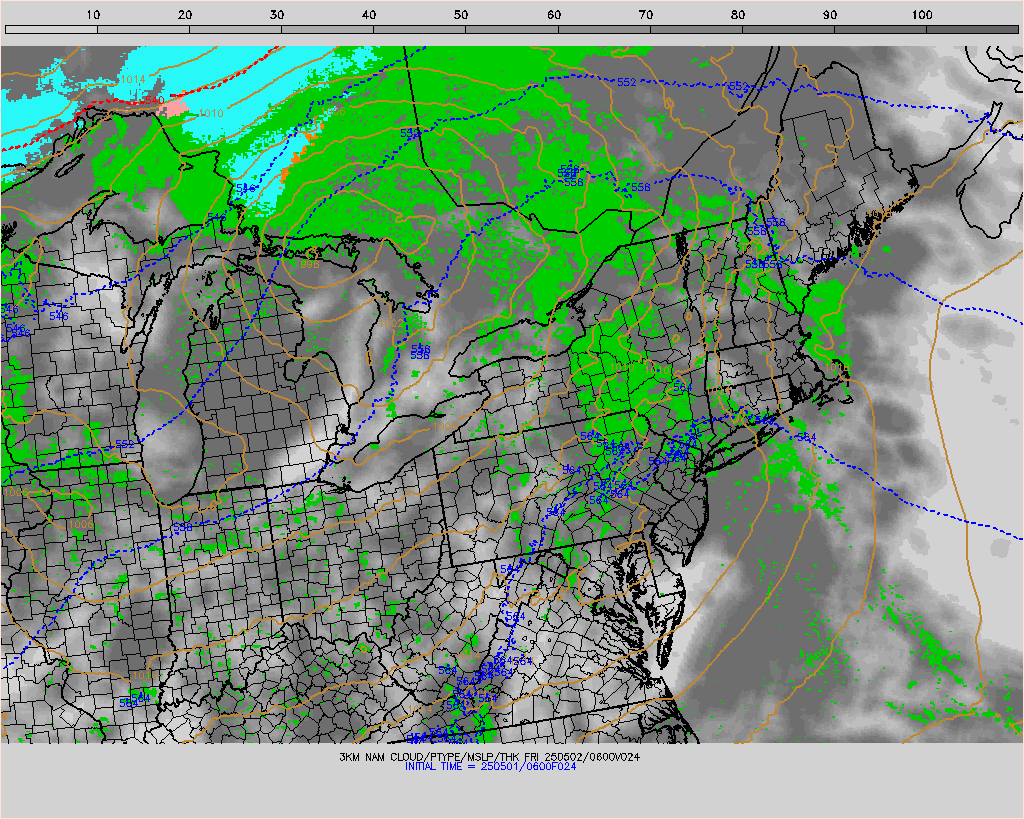1024x819 pixels.
Task: Select the blue "INITIAL TIME = 250501/0600F024" text
Action: coord(490,767)
